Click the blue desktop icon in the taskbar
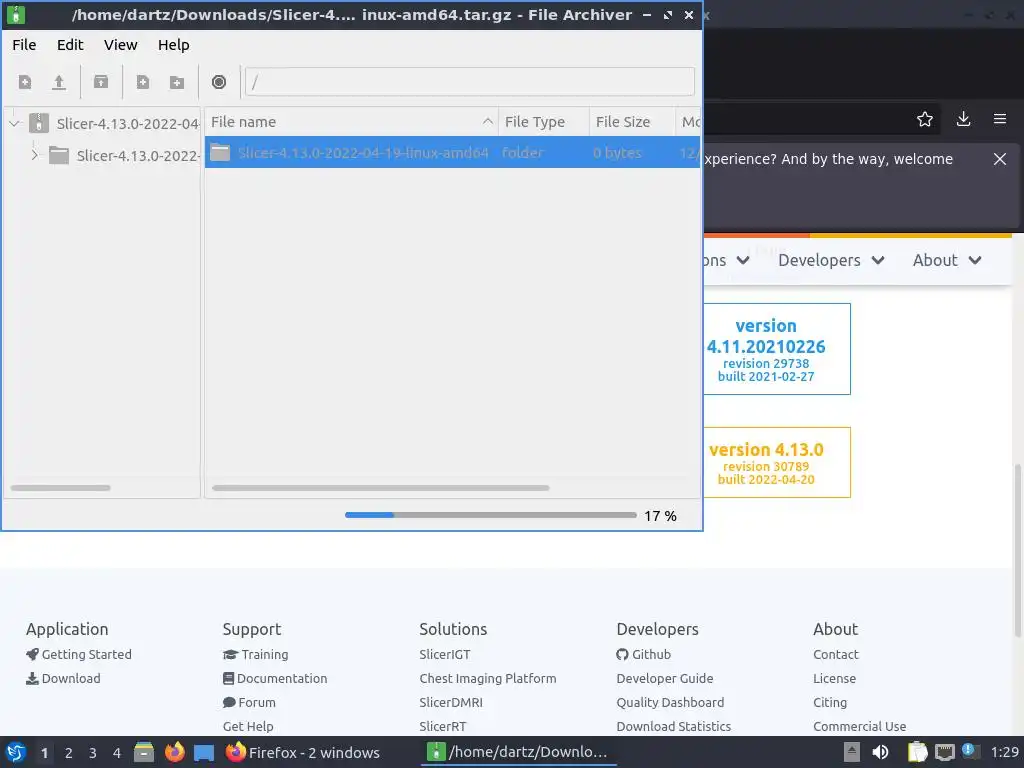This screenshot has height=768, width=1024. click(204, 753)
